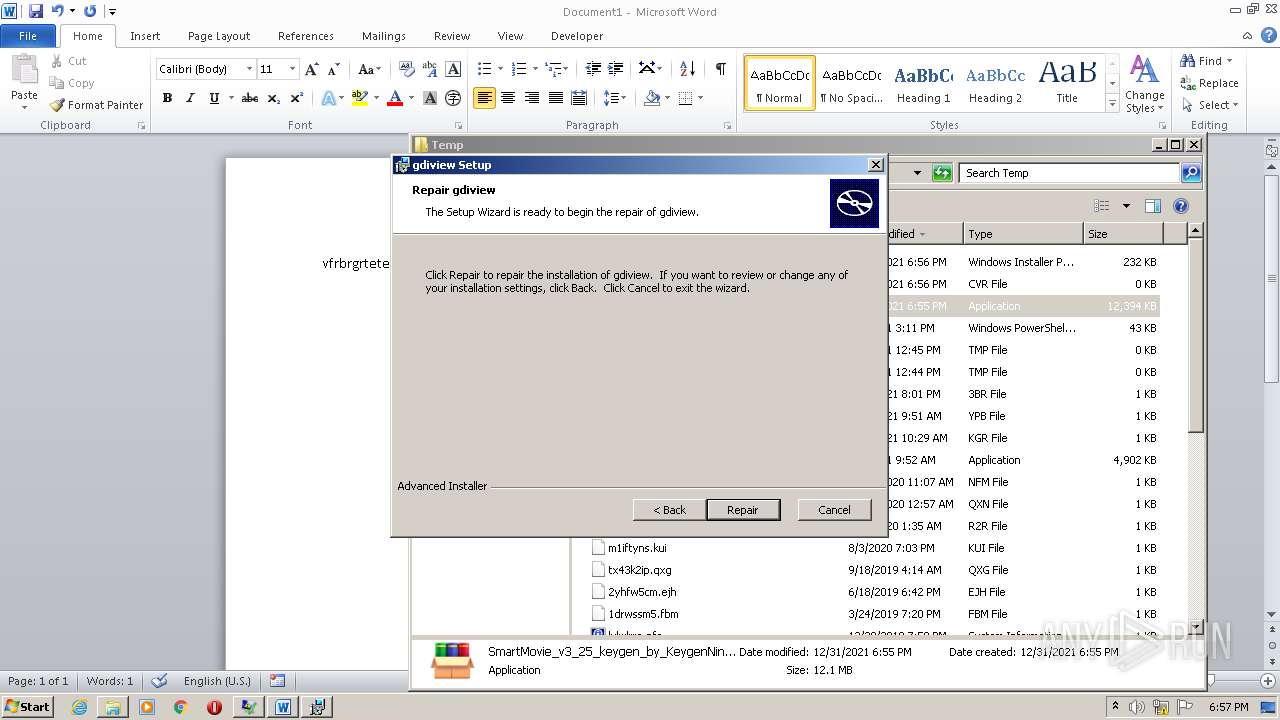Viewport: 1280px width, 720px height.
Task: Click Replace in Editing group
Action: tap(1210, 83)
